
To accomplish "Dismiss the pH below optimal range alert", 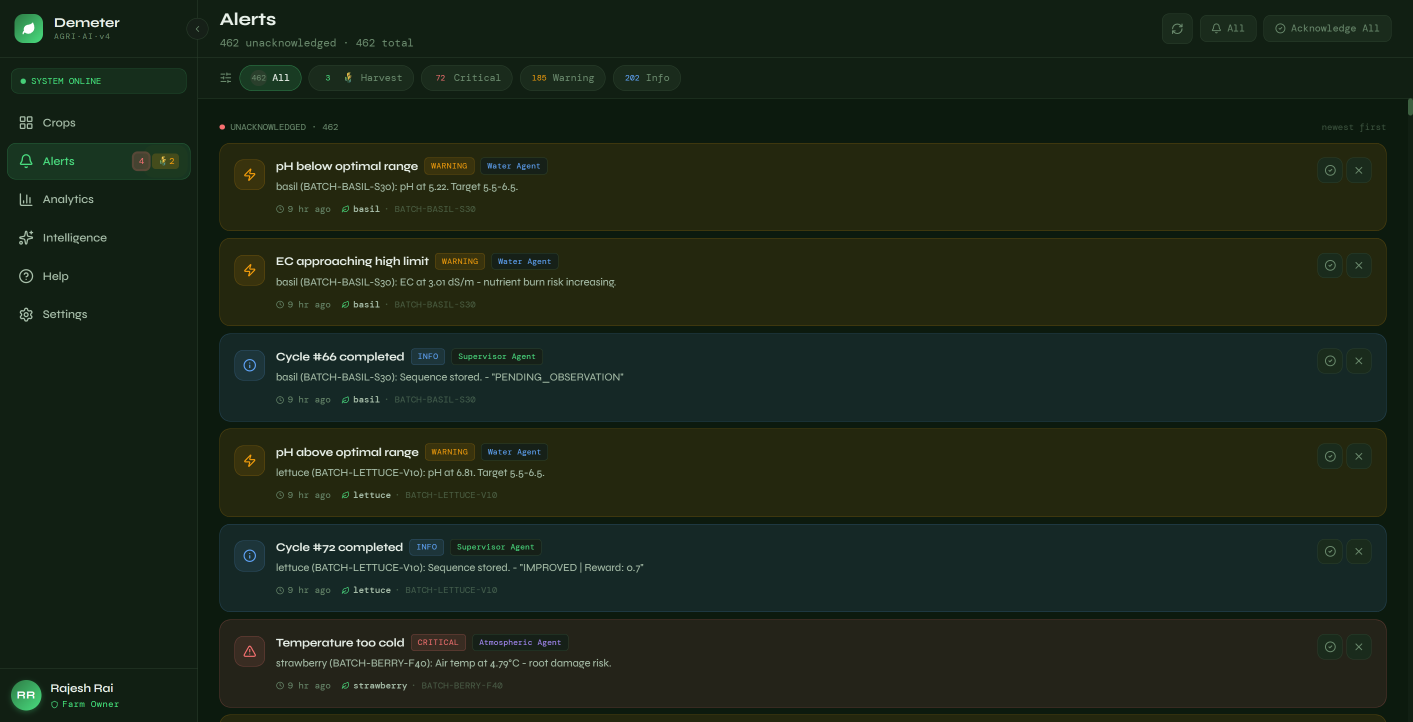I will [x=1358, y=170].
